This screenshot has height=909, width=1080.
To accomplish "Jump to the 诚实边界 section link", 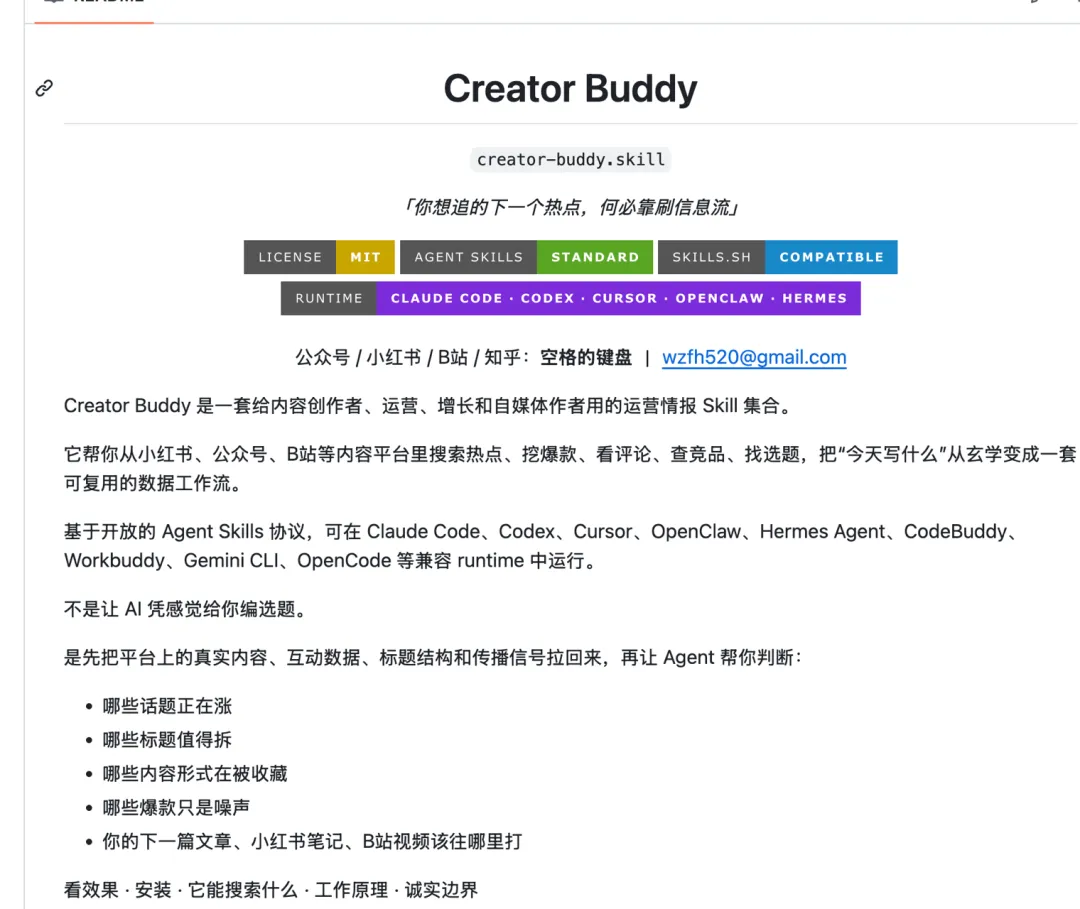I will [441, 890].
